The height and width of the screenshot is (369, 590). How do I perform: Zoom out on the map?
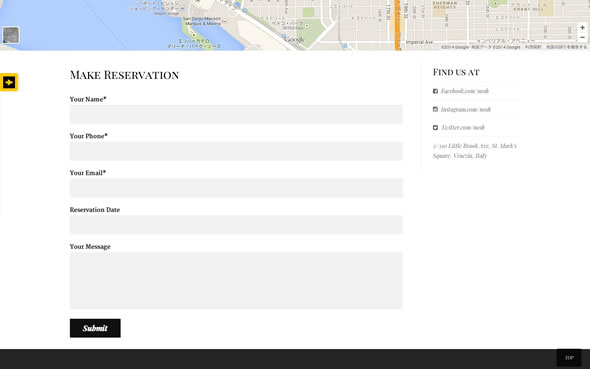[x=582, y=37]
